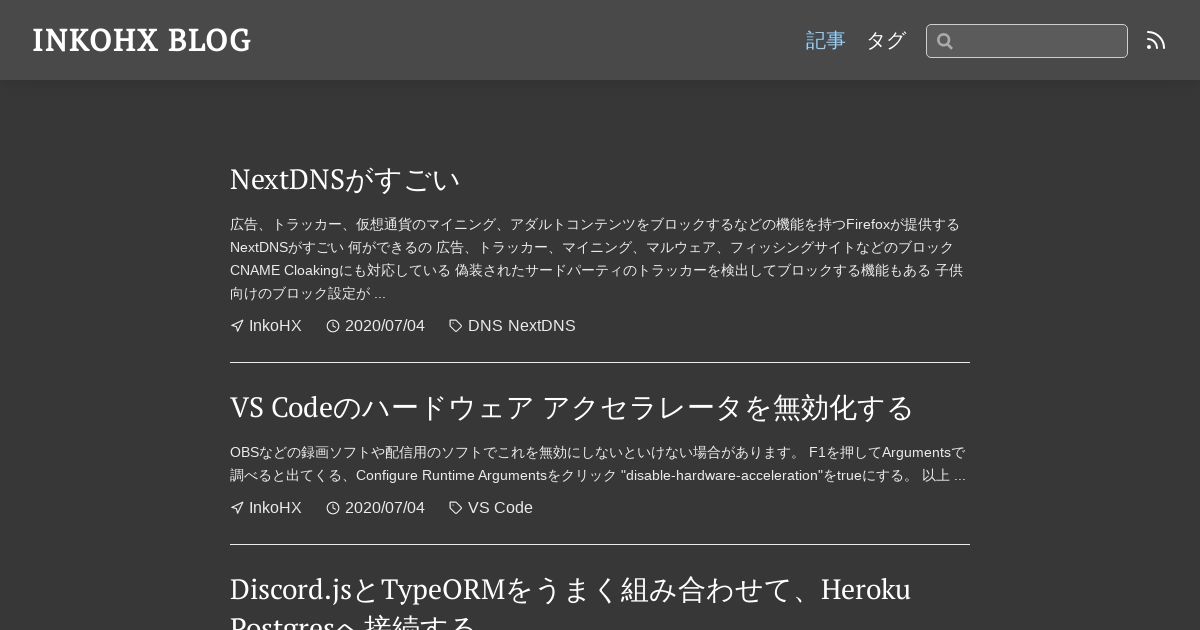Viewport: 1200px width, 630px height.
Task: Open the 記事 navigation item
Action: point(826,40)
